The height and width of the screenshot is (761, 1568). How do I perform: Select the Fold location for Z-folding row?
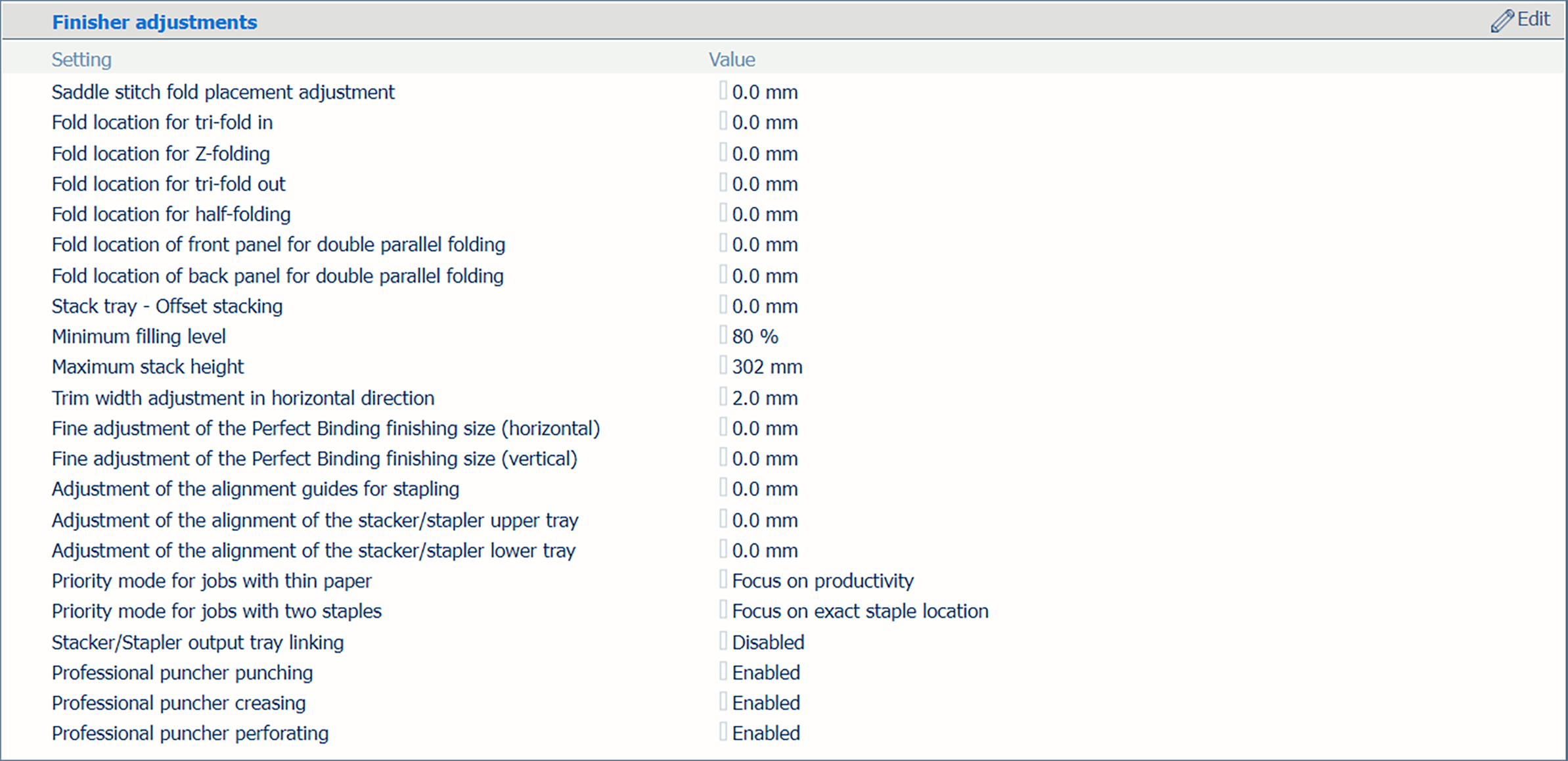(x=161, y=154)
